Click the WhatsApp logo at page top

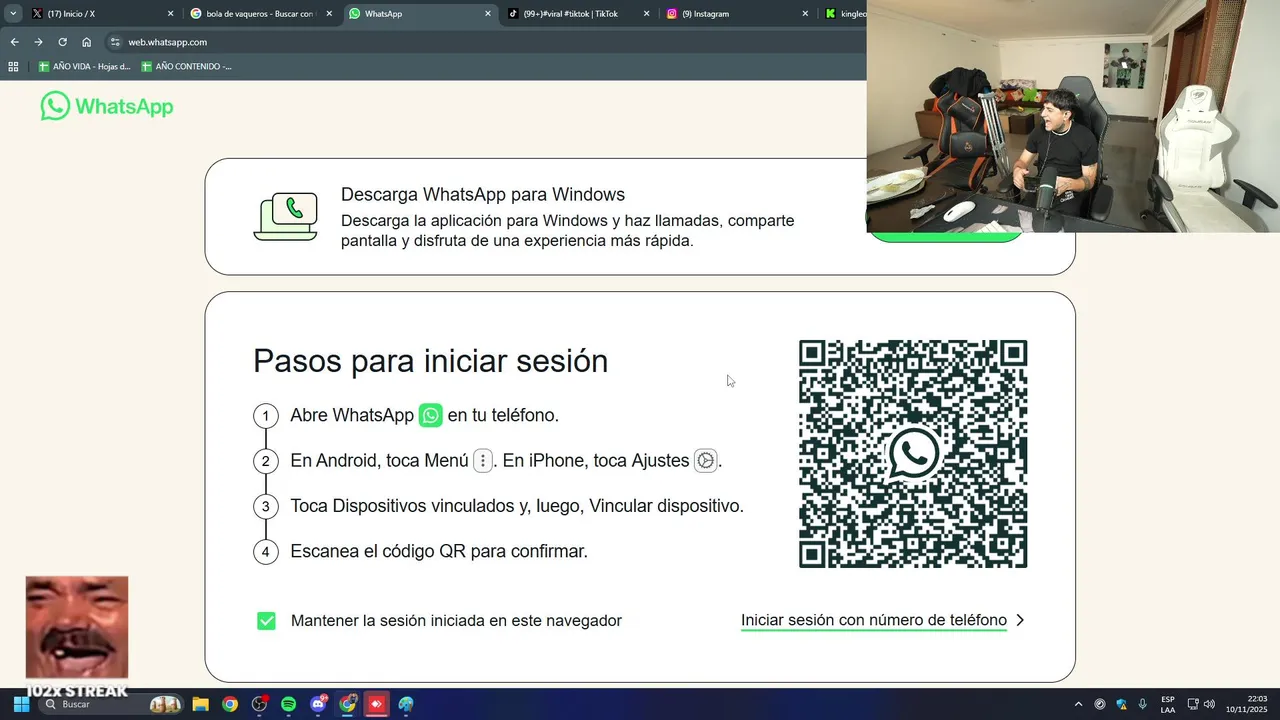pyautogui.click(x=107, y=106)
